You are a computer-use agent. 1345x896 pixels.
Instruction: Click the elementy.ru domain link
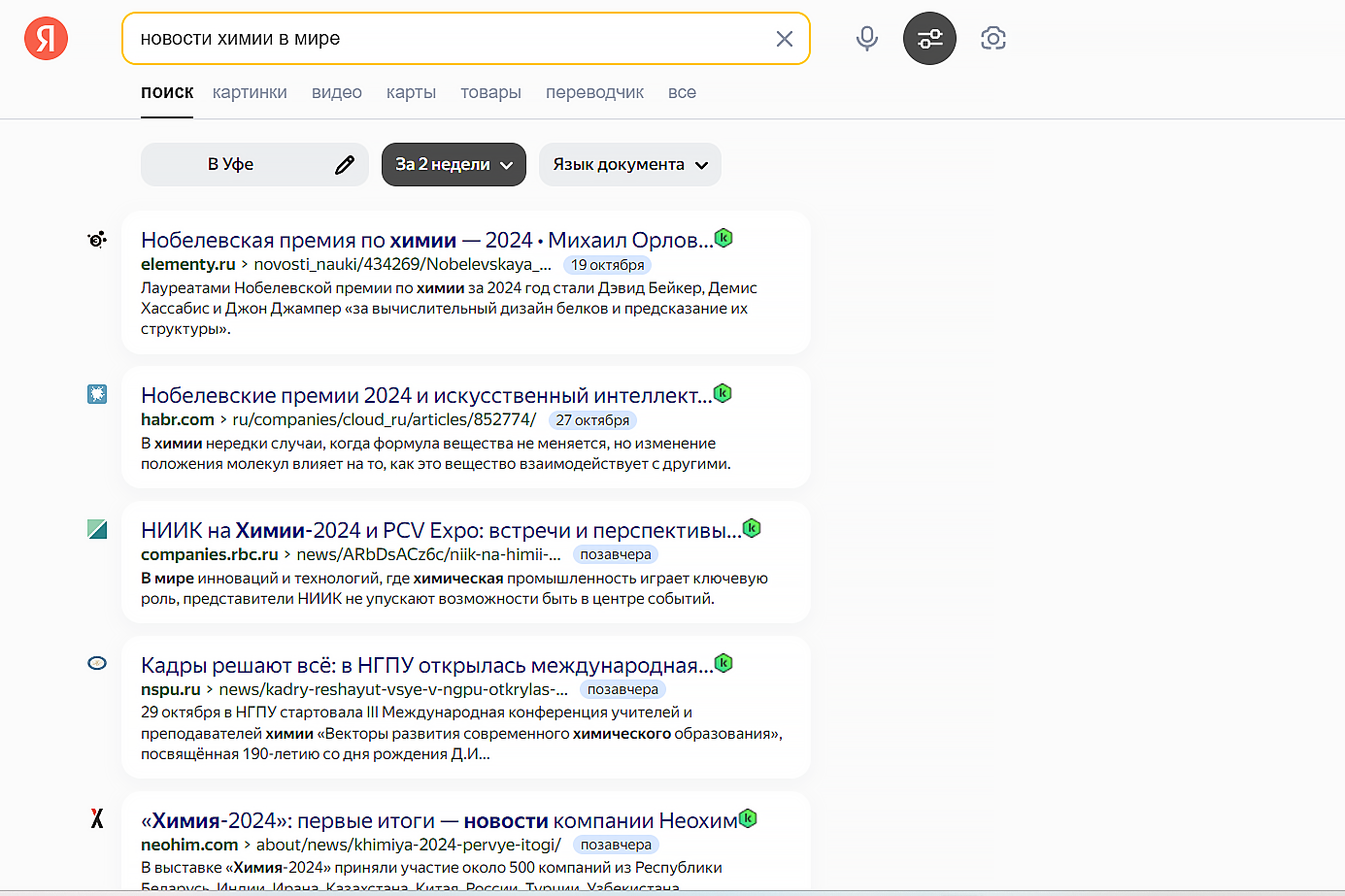point(188,264)
